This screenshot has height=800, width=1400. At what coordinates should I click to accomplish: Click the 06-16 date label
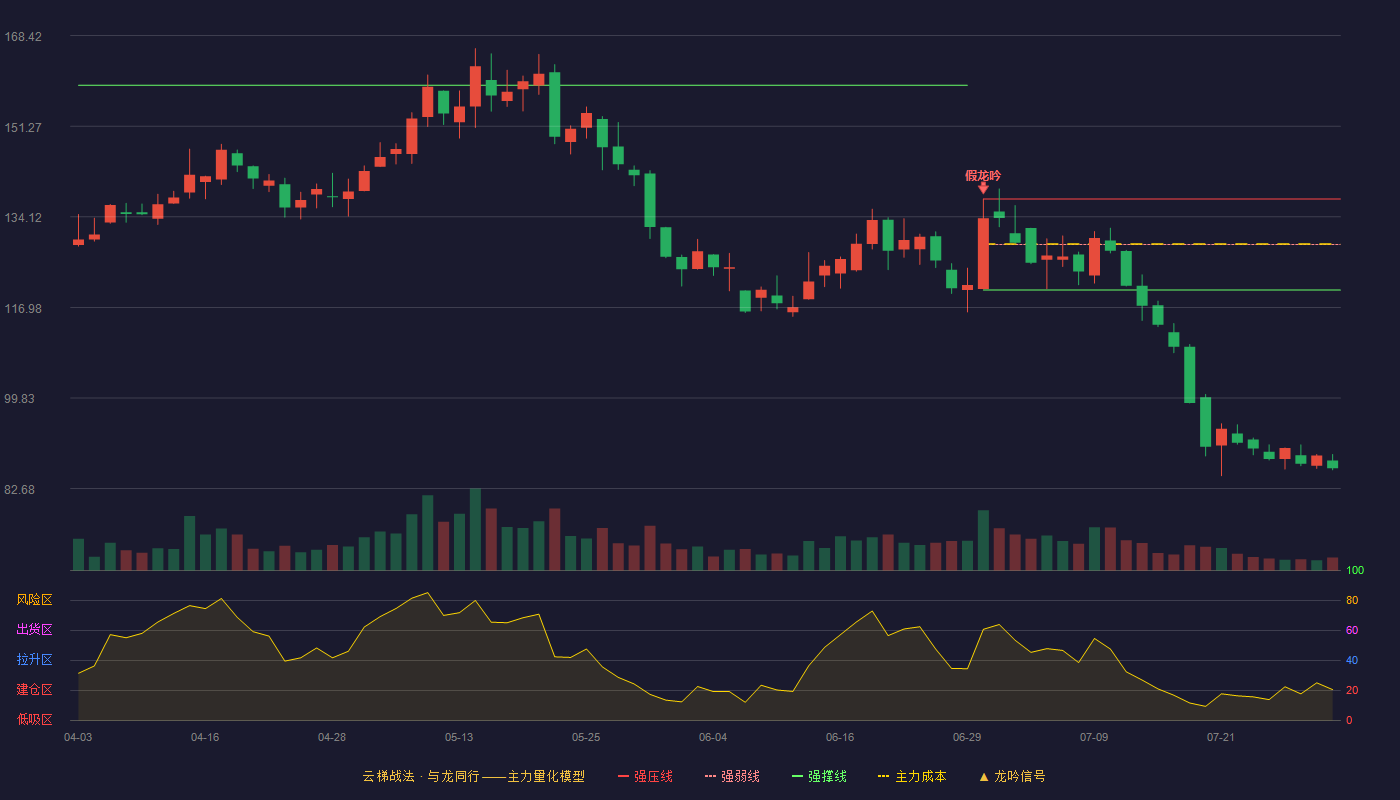[x=840, y=737]
